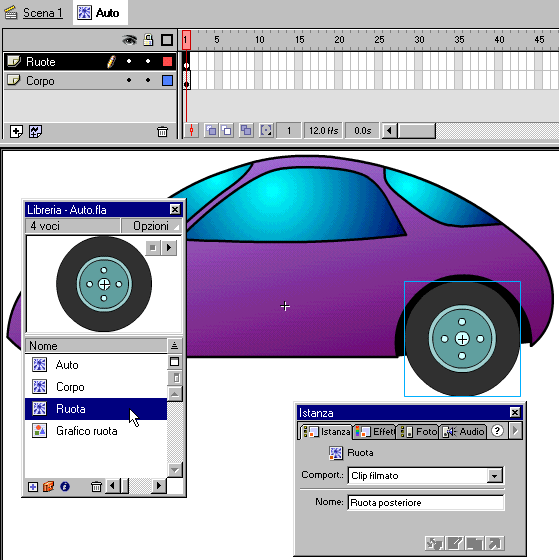Go back to Scena 1
559x560 pixels.
point(43,13)
